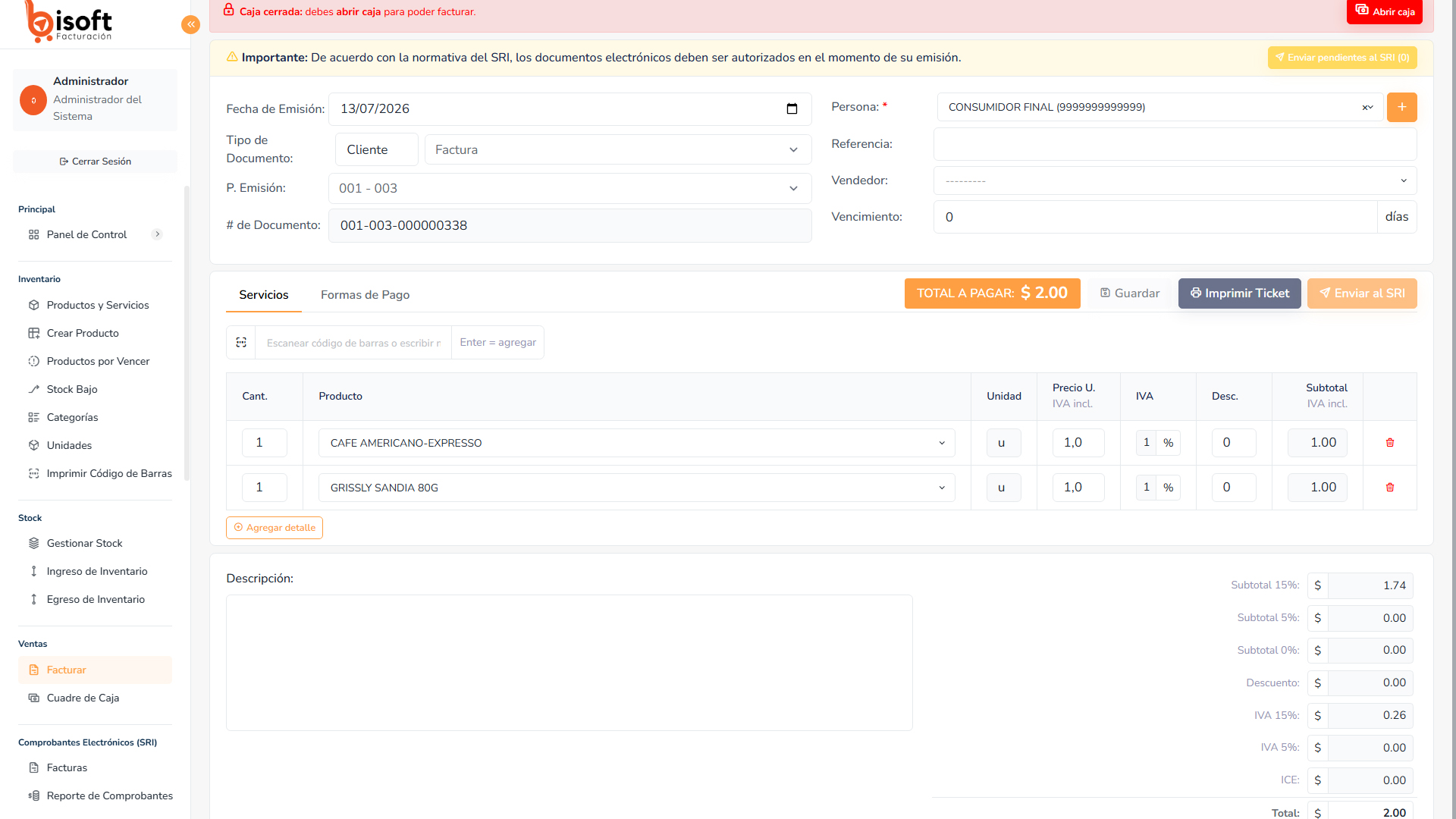Image resolution: width=1456 pixels, height=819 pixels.
Task: Click the barcode scanner icon
Action: tap(241, 343)
